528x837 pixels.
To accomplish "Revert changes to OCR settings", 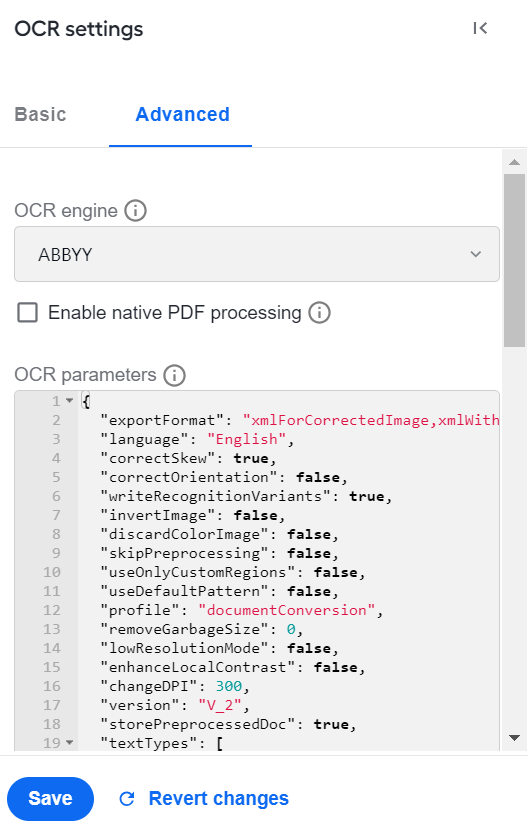I will (x=218, y=799).
